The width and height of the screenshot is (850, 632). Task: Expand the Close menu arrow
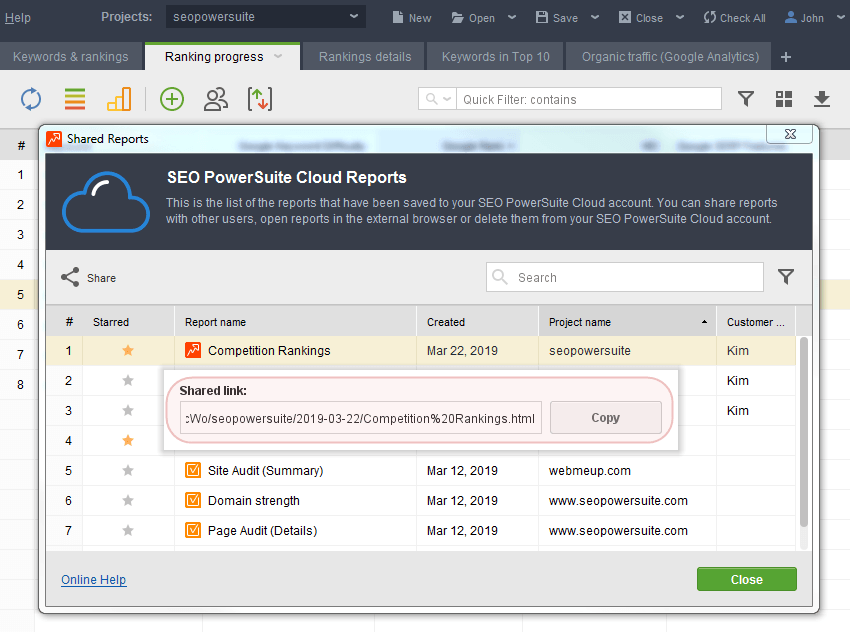tap(680, 17)
